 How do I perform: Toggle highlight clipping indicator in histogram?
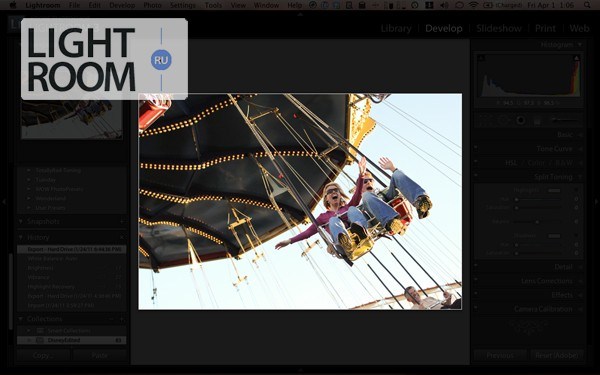tap(576, 58)
